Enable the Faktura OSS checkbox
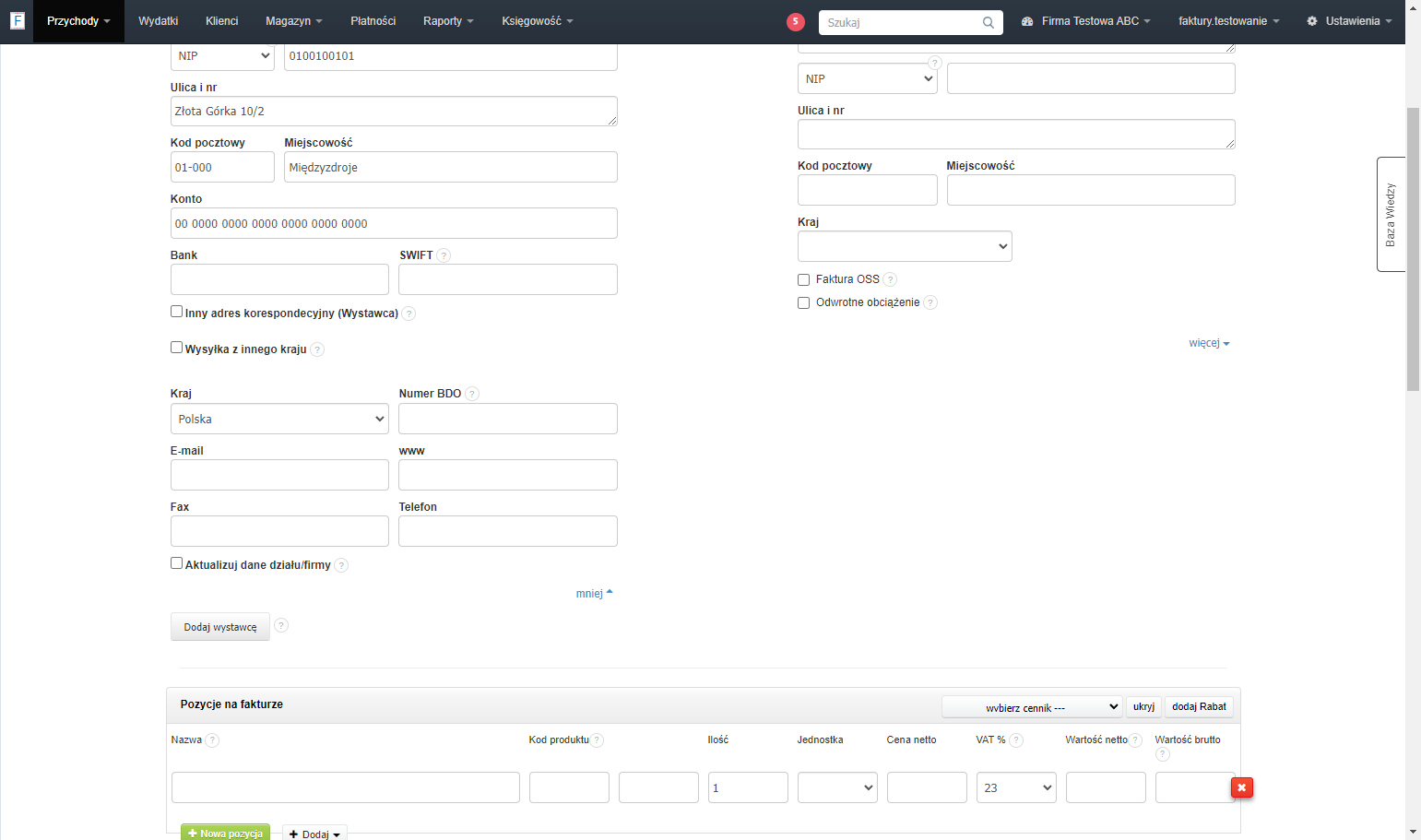The height and width of the screenshot is (840, 1421). 803,279
